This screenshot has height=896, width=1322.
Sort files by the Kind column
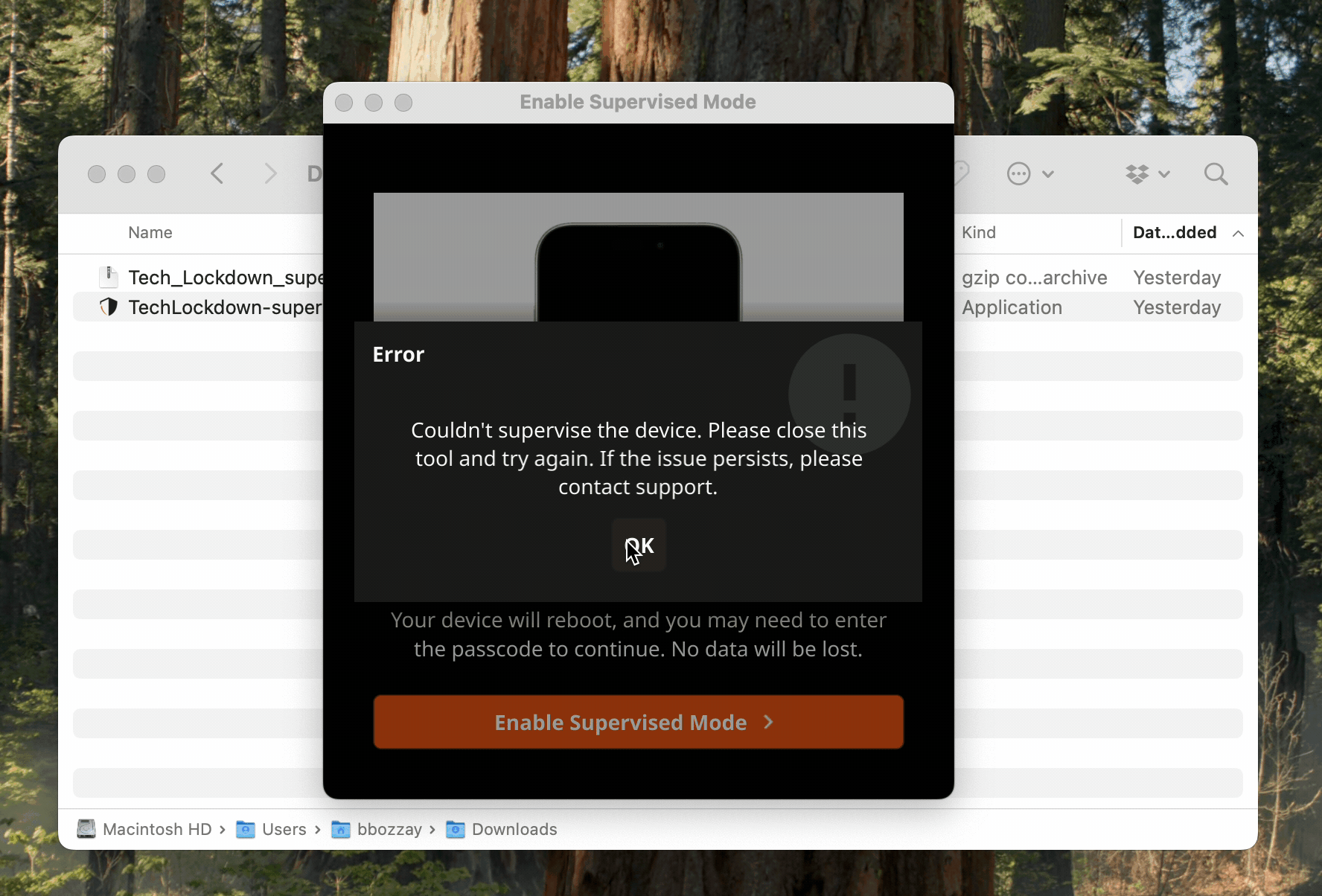click(x=978, y=233)
